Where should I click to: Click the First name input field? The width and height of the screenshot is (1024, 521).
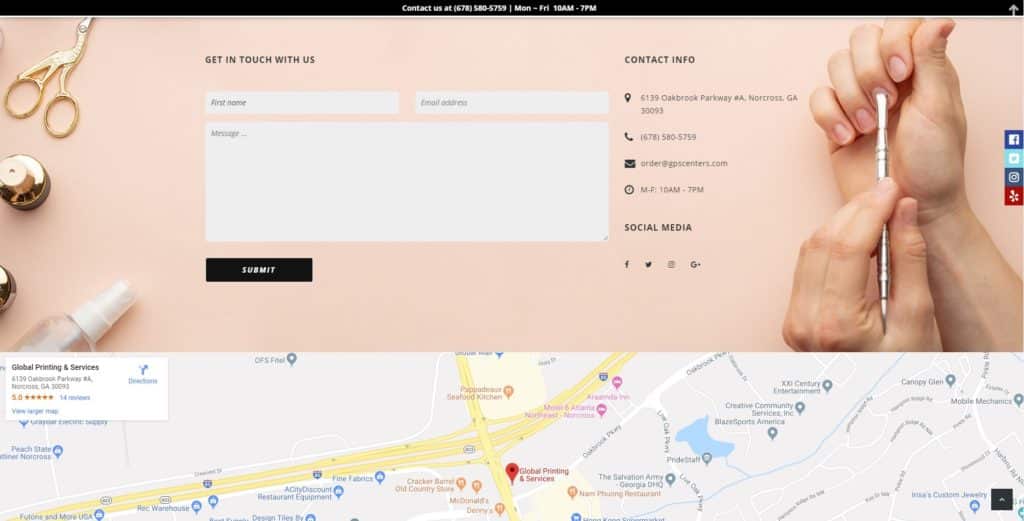(x=302, y=103)
